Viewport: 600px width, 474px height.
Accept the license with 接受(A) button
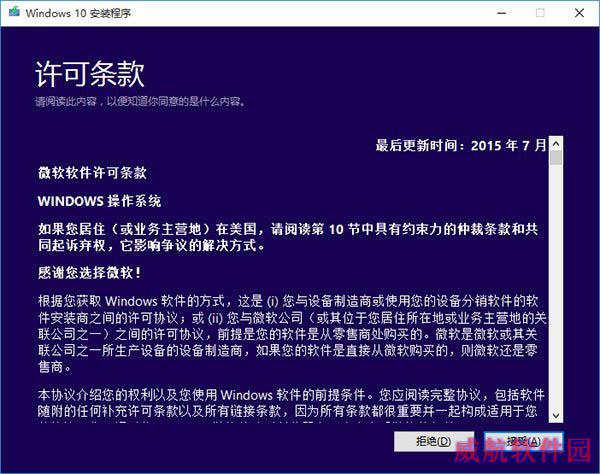click(523, 441)
